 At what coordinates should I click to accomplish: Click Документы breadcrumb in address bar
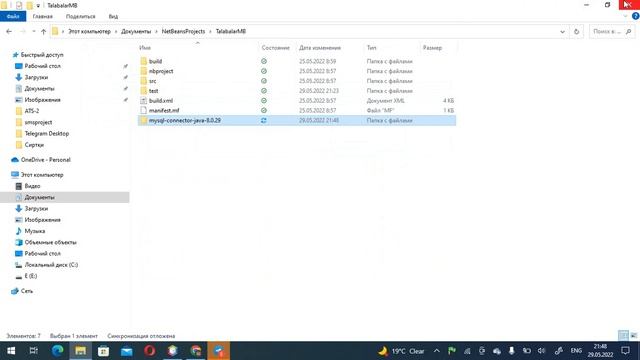136,31
